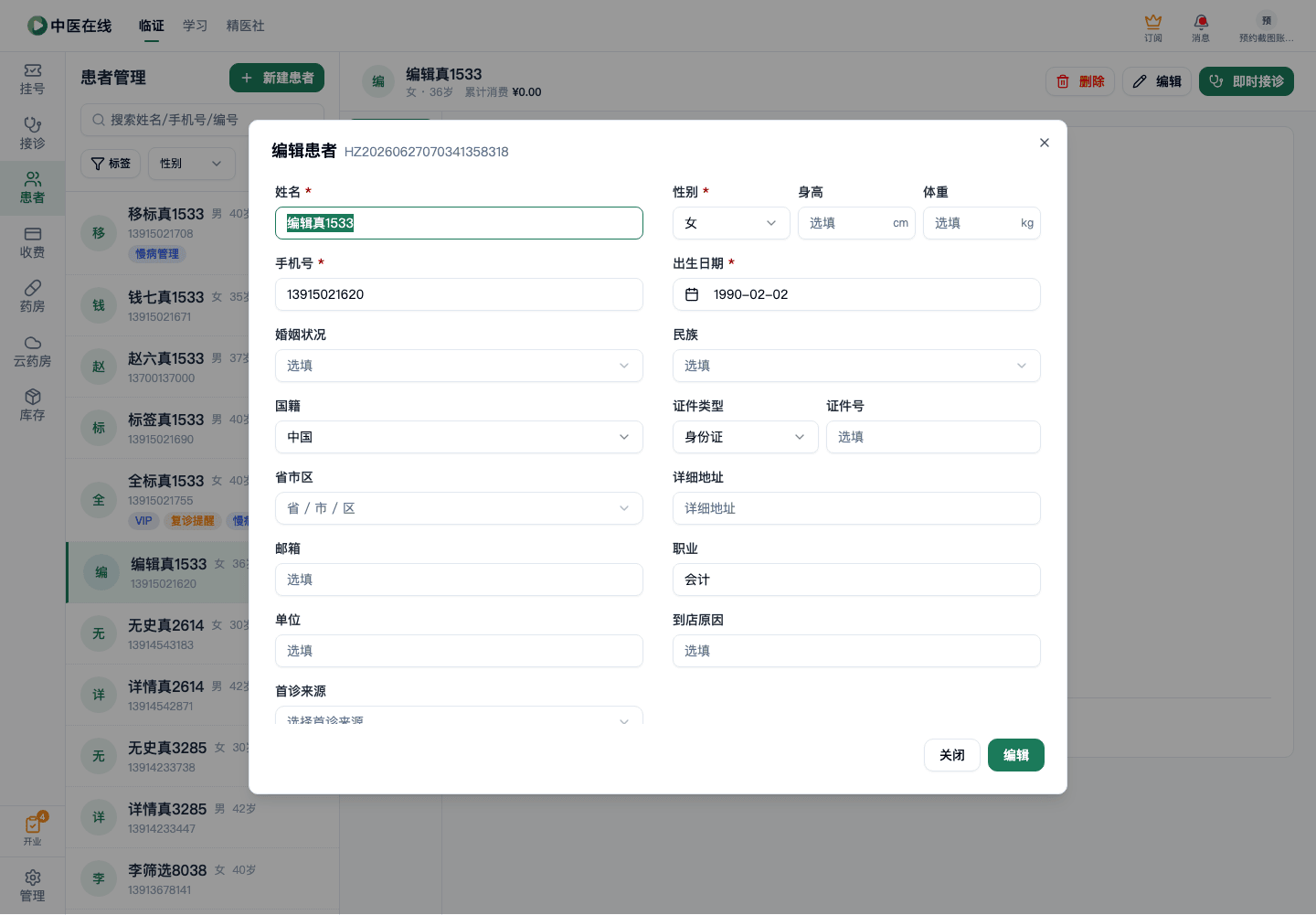Switch to 临证 tab
Image resolution: width=1316 pixels, height=915 pixels.
(x=152, y=26)
